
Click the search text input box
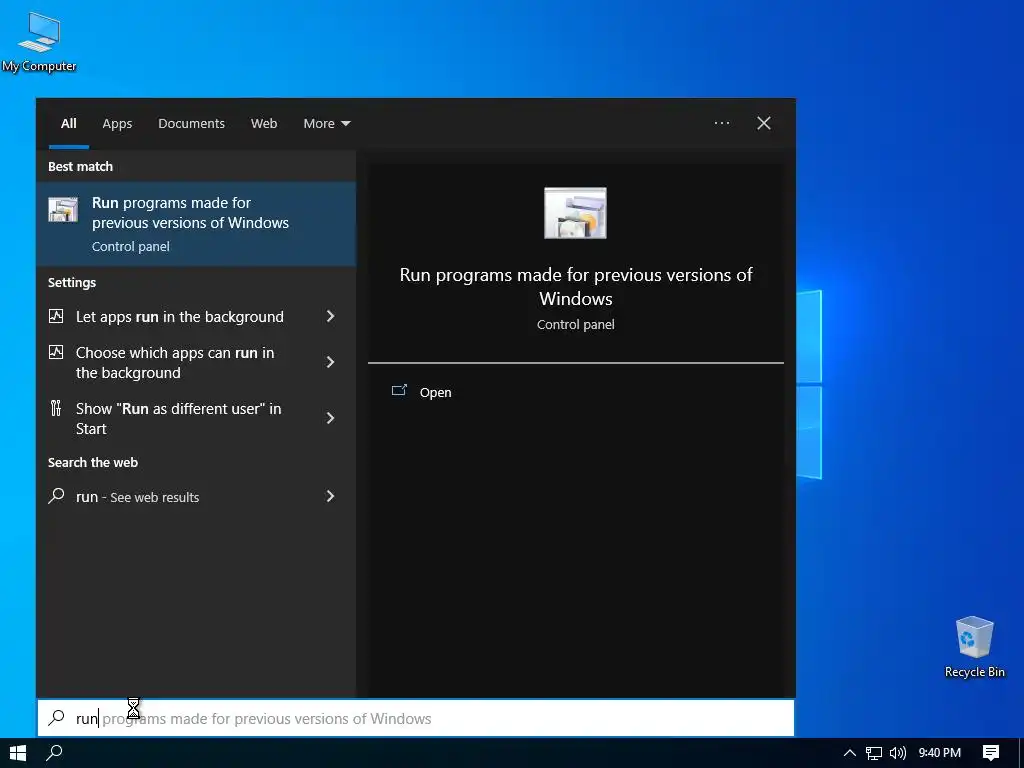[x=416, y=718]
